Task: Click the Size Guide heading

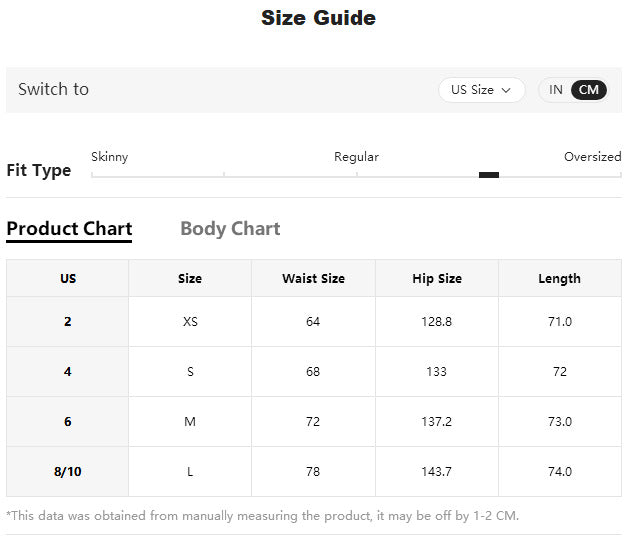Action: (x=319, y=18)
